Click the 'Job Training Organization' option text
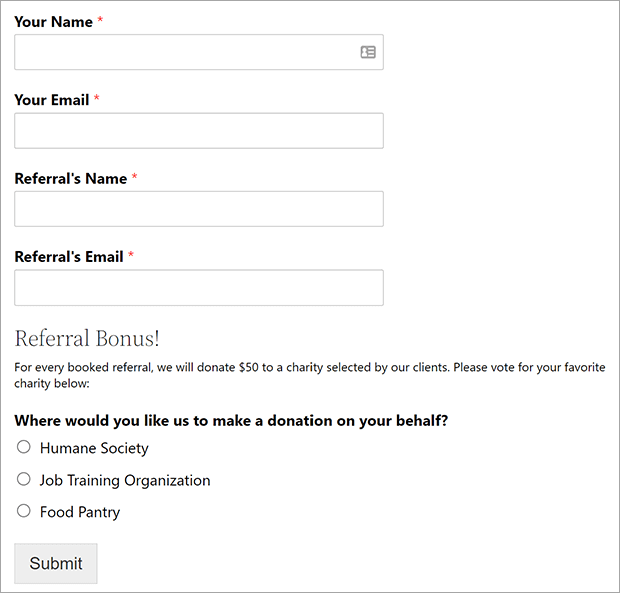The width and height of the screenshot is (620, 593). [x=125, y=480]
